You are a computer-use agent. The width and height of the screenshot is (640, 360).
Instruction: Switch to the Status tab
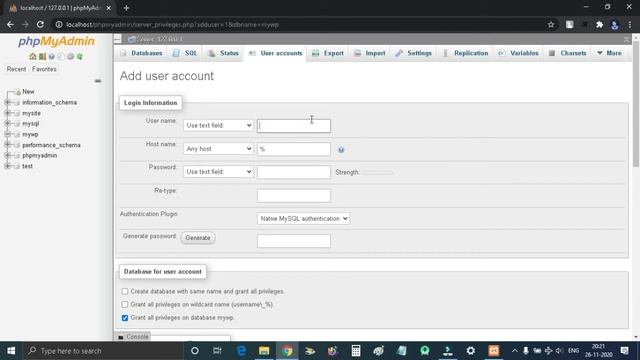pyautogui.click(x=223, y=53)
